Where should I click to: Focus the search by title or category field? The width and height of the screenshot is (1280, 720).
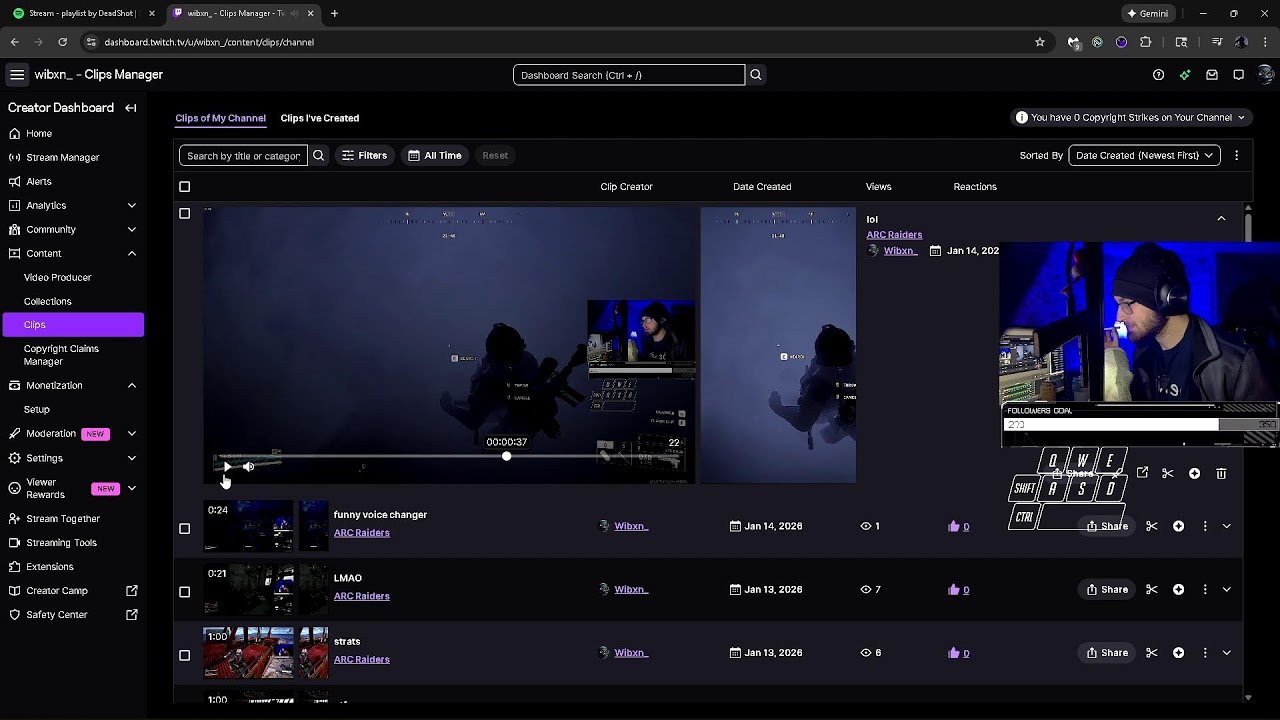coord(243,156)
